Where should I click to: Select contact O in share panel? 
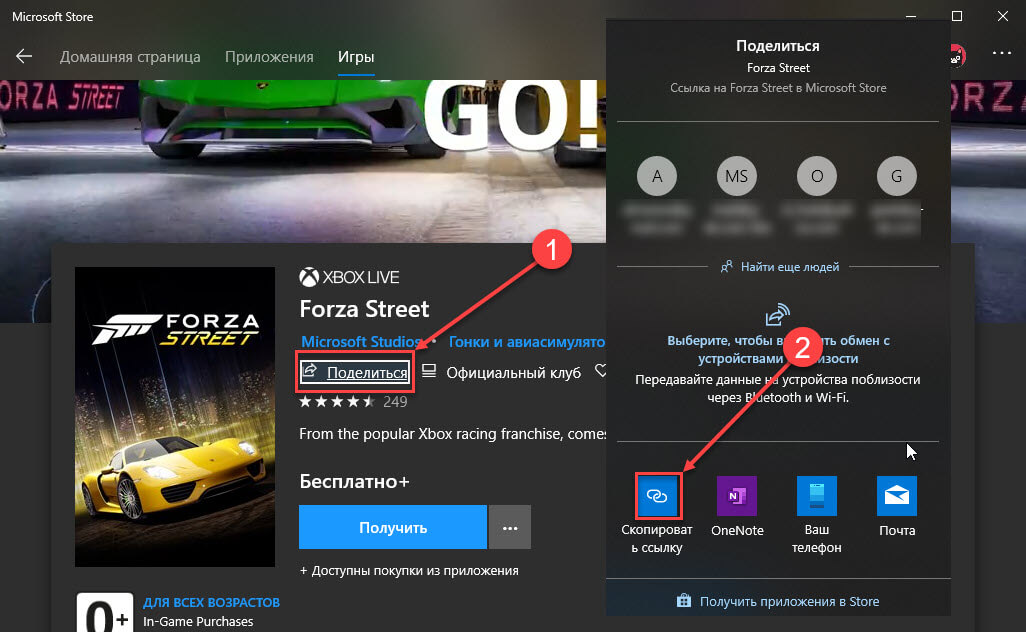pos(817,176)
